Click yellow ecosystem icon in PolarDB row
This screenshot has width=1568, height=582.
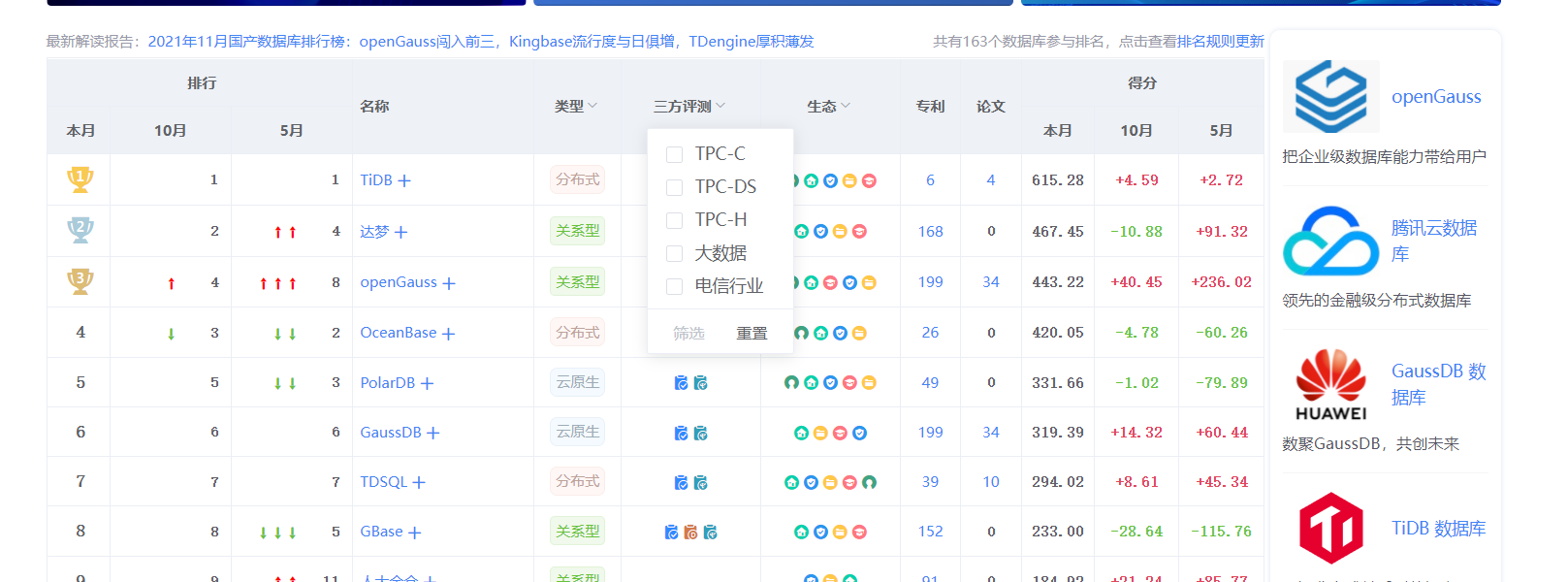(x=869, y=382)
